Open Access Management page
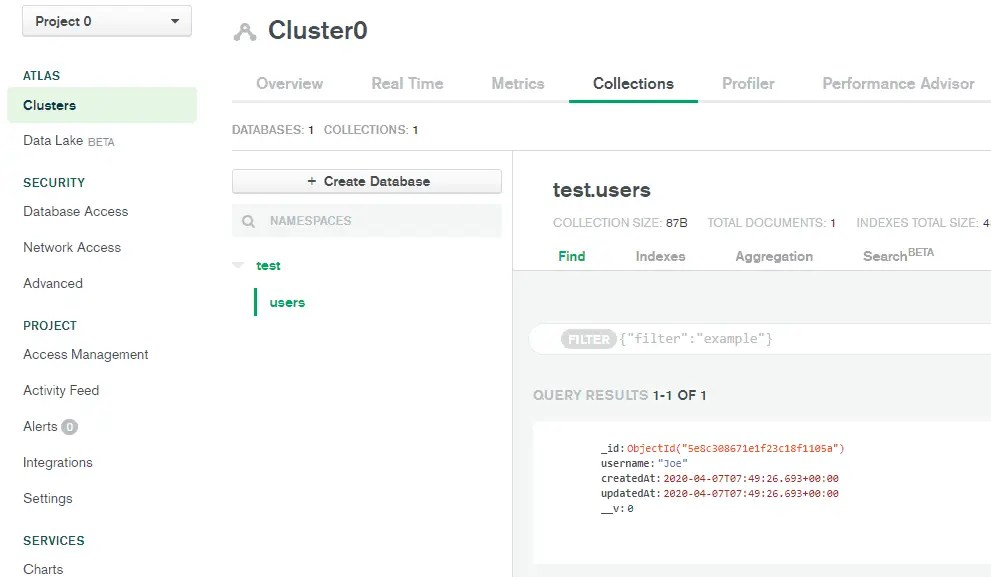Viewport: 991px width, 577px height. [86, 355]
